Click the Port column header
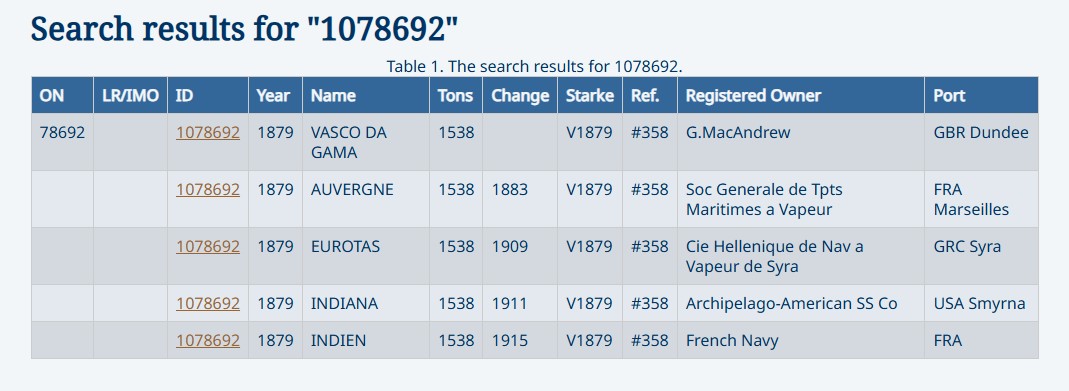Screen dimensions: 1069x391 click(x=982, y=95)
